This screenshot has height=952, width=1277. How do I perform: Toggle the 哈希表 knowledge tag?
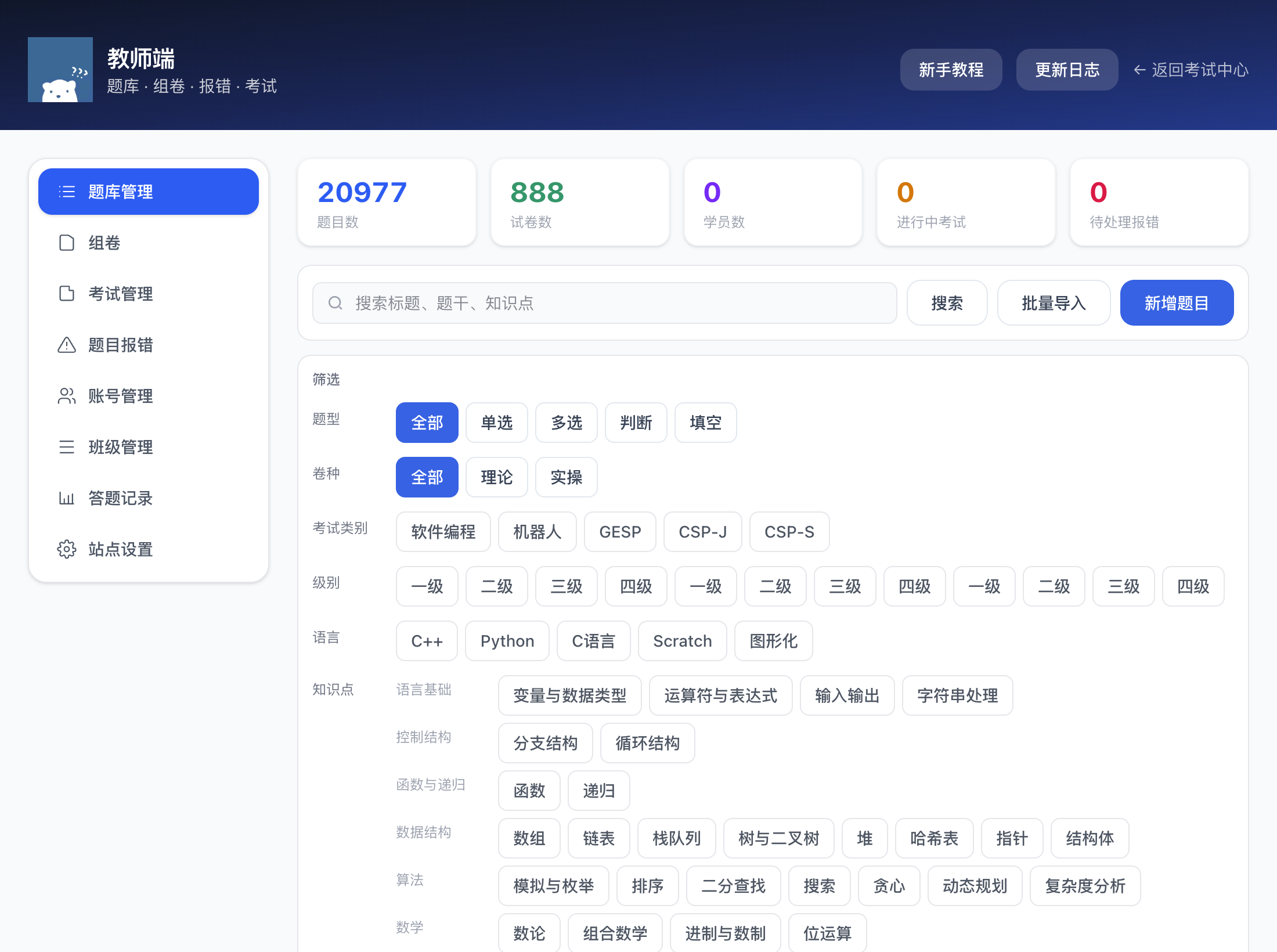(935, 838)
